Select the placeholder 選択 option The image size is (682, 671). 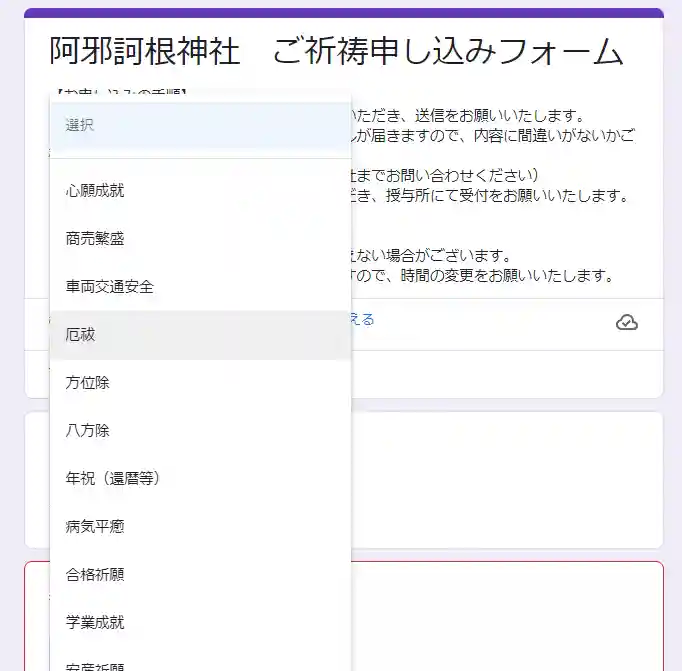coord(200,126)
